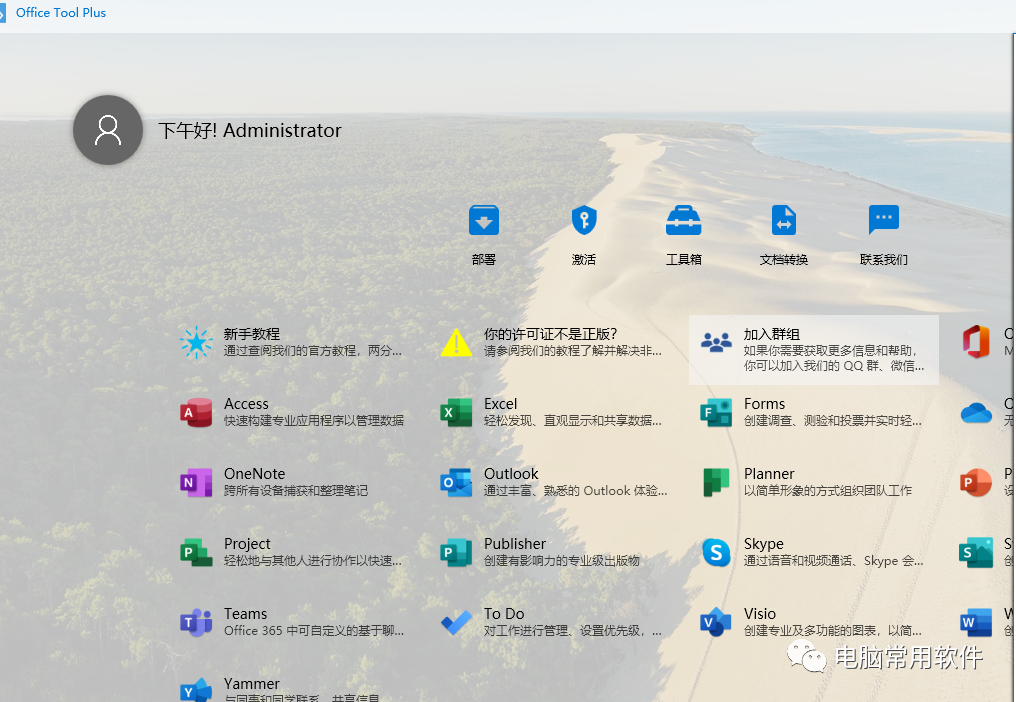Image resolution: width=1016 pixels, height=702 pixels.
Task: Click the greeting text 下午好! Administrator
Action: 249,130
